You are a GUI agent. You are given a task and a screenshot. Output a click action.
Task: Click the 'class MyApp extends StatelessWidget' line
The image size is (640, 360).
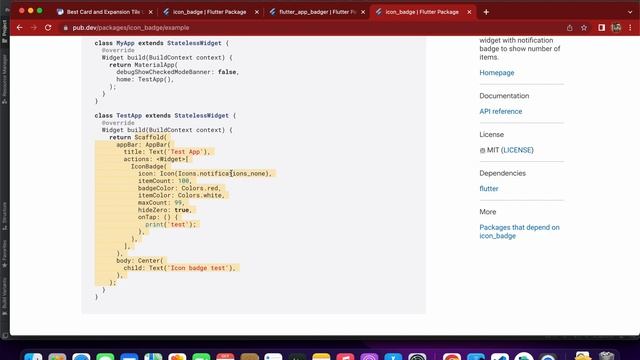pyautogui.click(x=162, y=43)
